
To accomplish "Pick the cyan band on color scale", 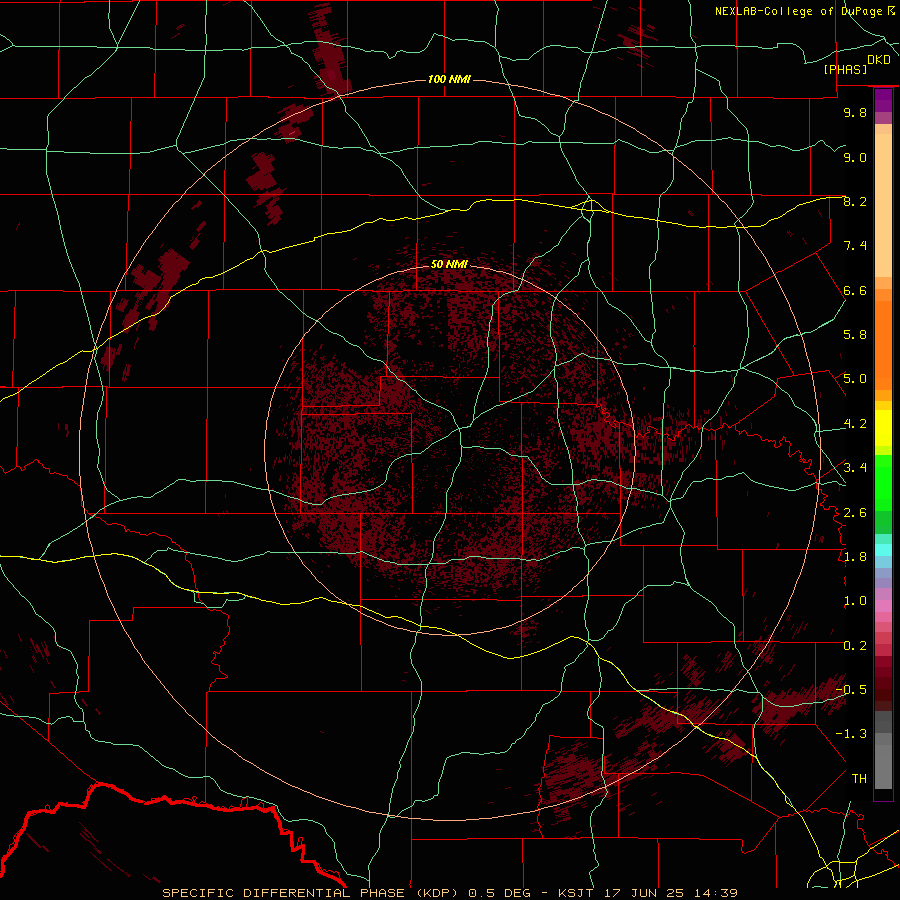I will pos(883,550).
